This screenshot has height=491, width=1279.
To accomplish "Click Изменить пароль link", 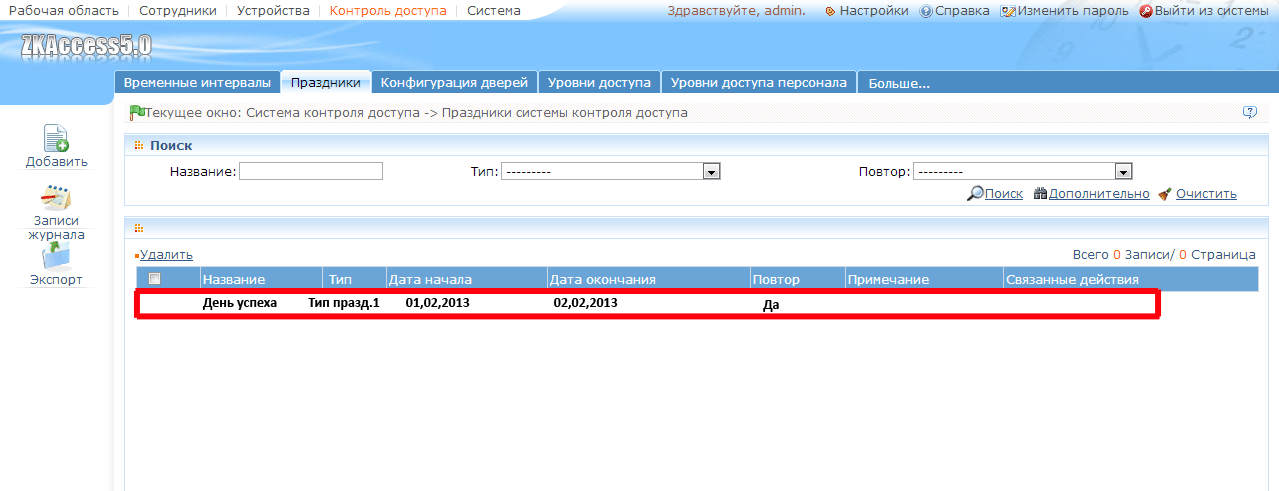I will coord(1074,11).
